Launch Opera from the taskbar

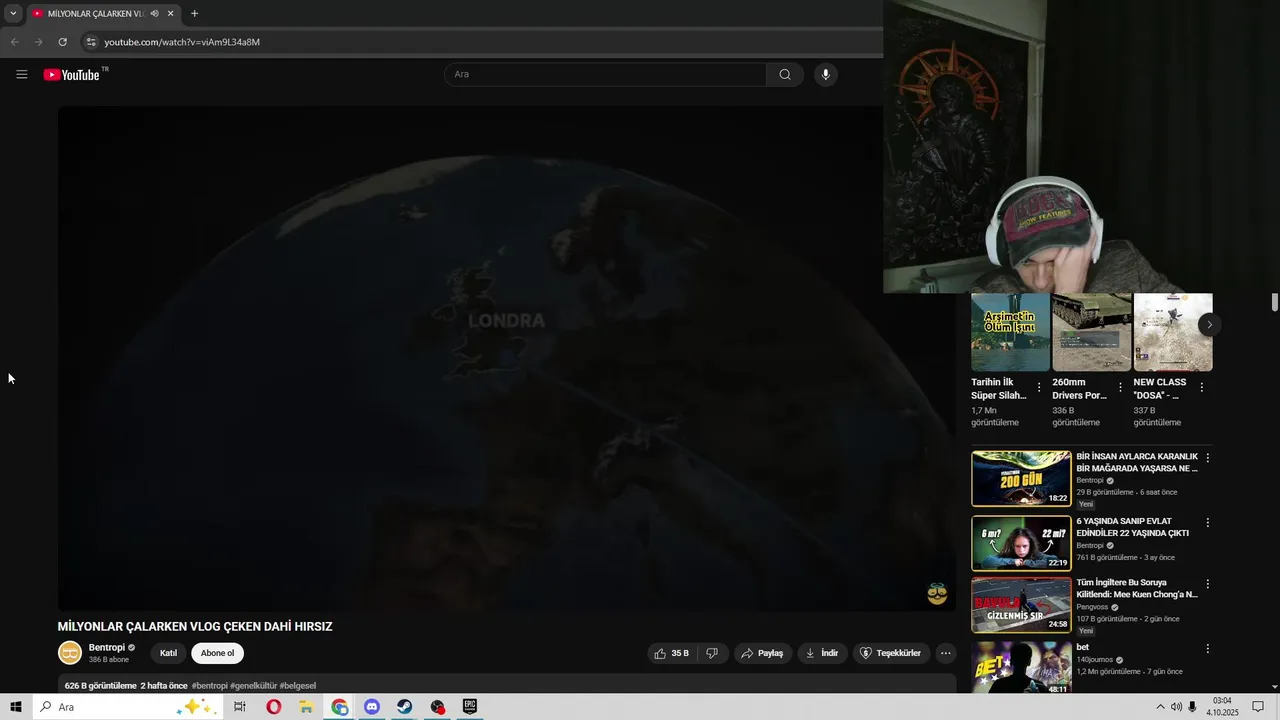(x=273, y=707)
